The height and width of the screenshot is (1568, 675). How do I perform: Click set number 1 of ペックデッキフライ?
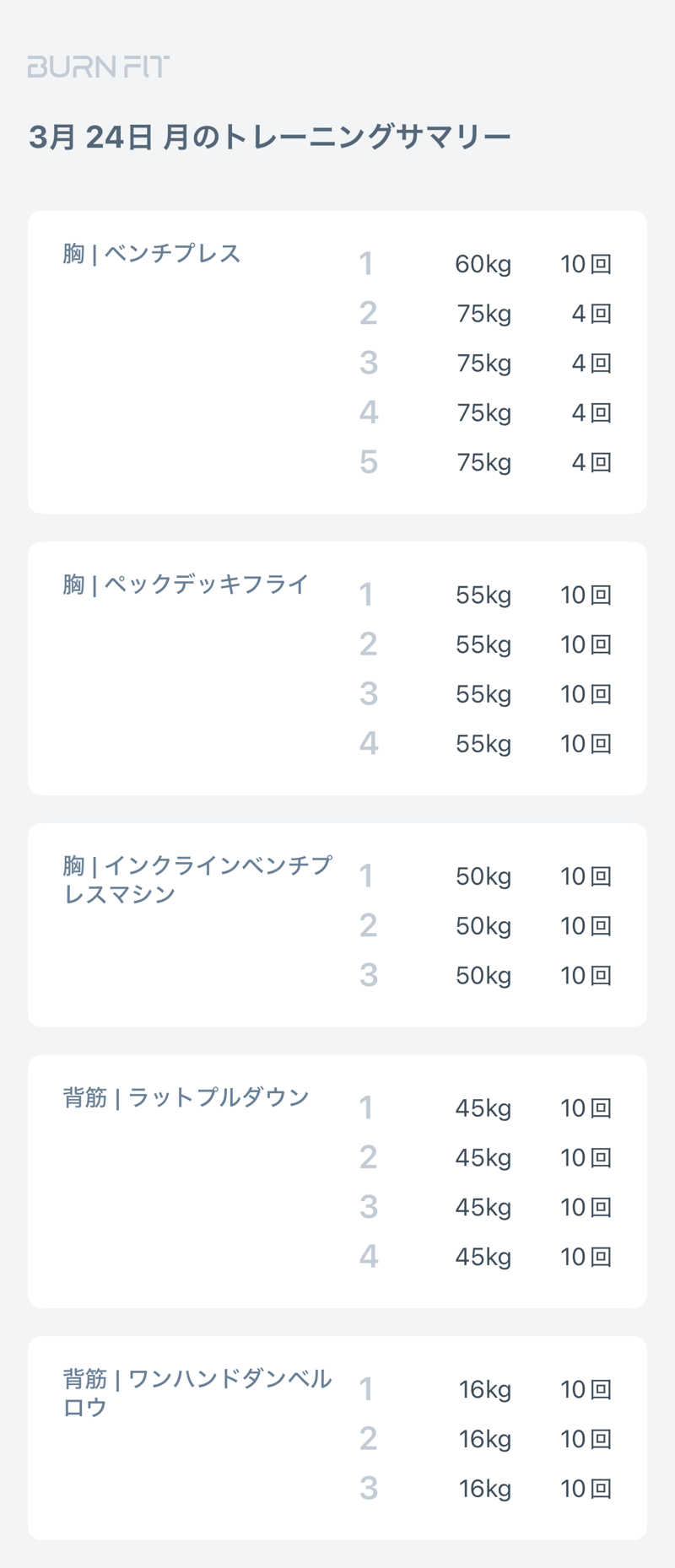pyautogui.click(x=366, y=595)
